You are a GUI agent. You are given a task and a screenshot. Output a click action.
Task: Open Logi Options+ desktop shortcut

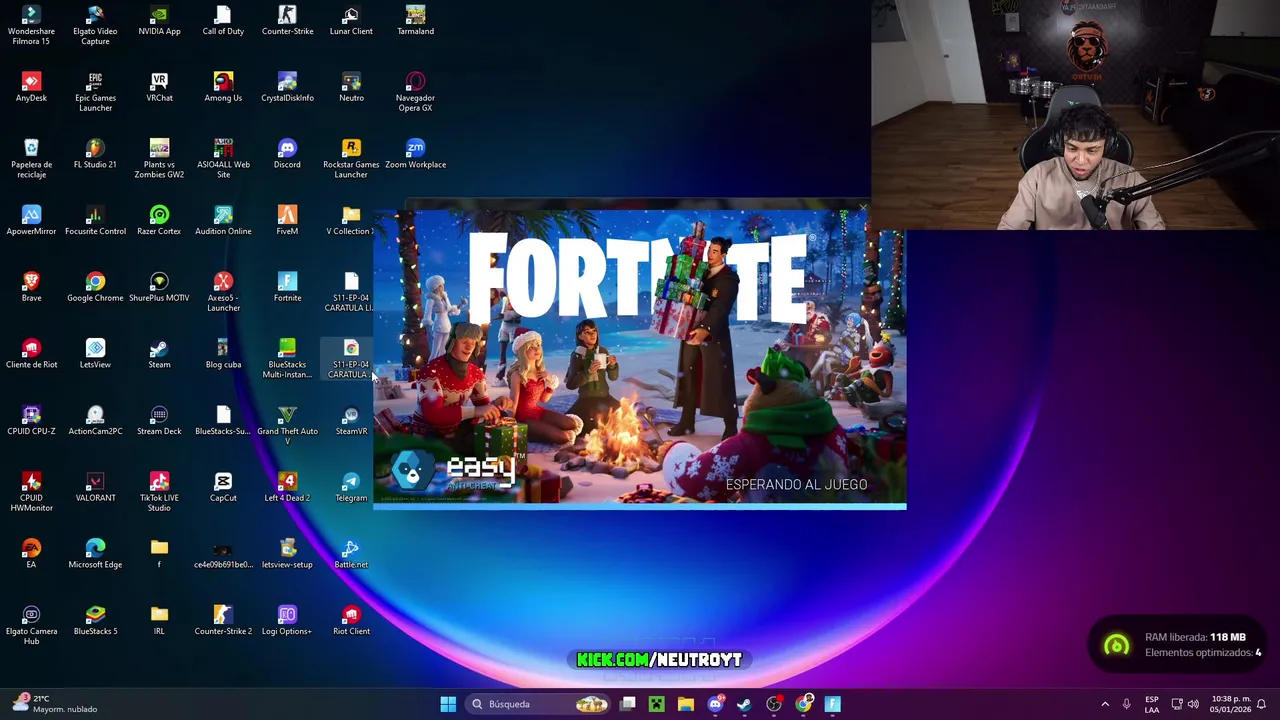287,621
